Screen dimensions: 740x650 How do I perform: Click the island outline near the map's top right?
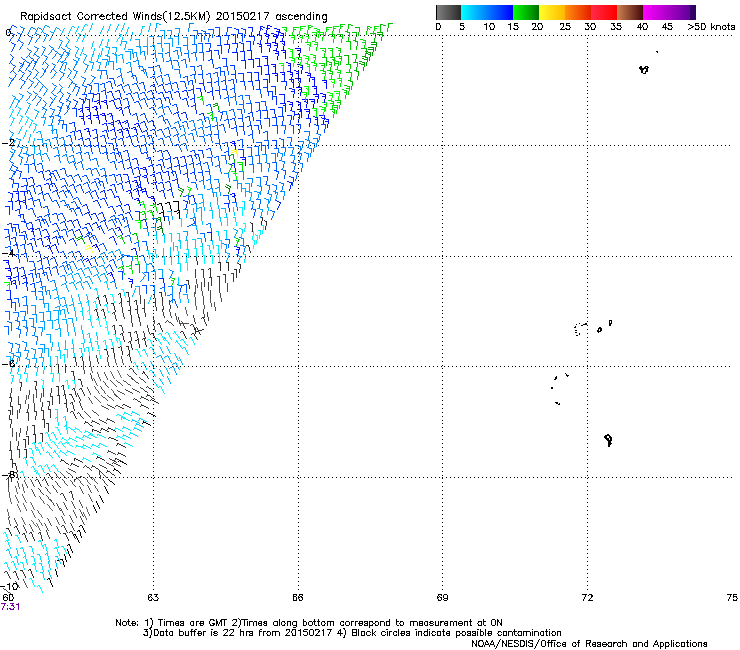[644, 70]
